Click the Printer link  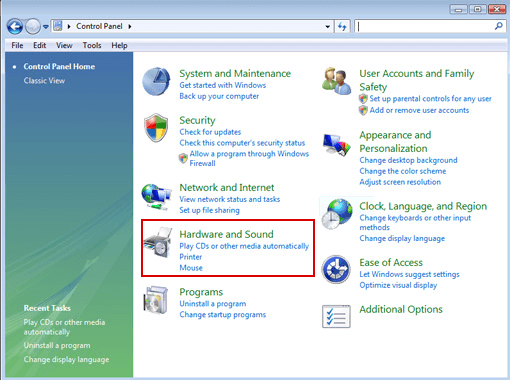tap(191, 257)
